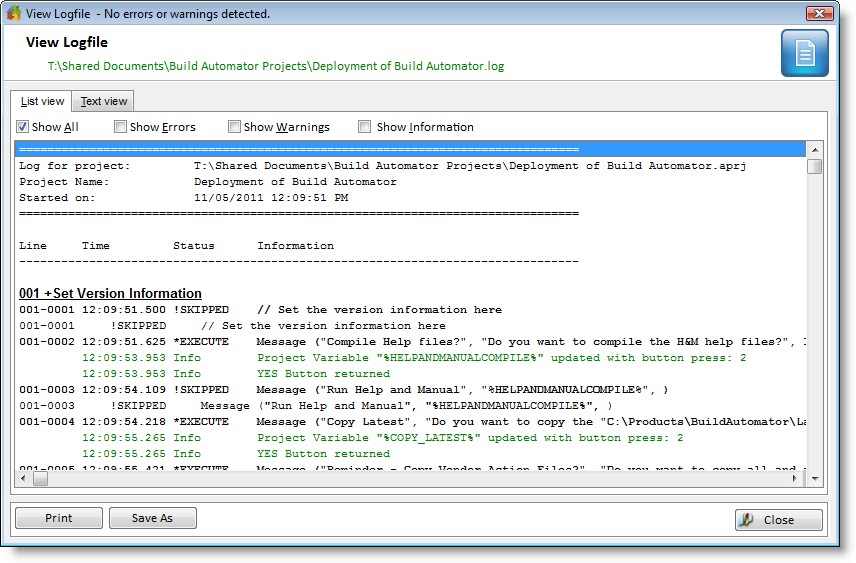Screen dimensions: 856x563
Task: Select the Line Time Status Information header row
Action: pyautogui.click(x=411, y=245)
